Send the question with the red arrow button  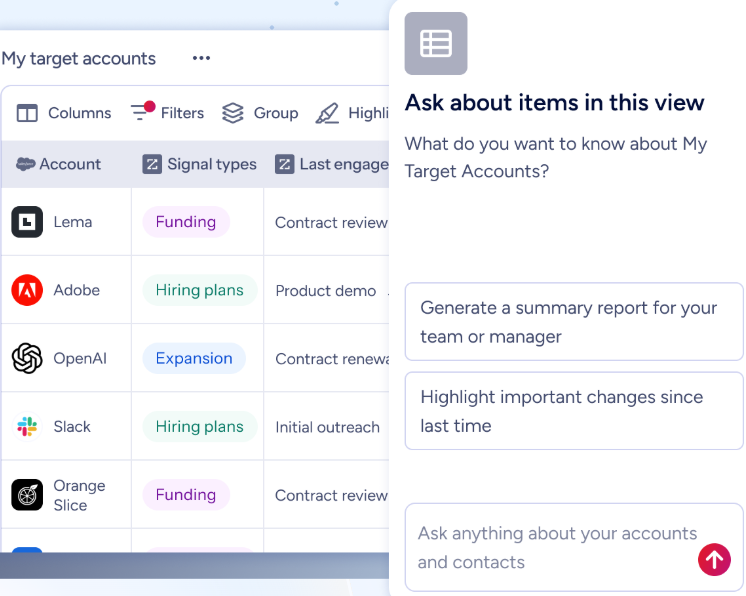(714, 559)
